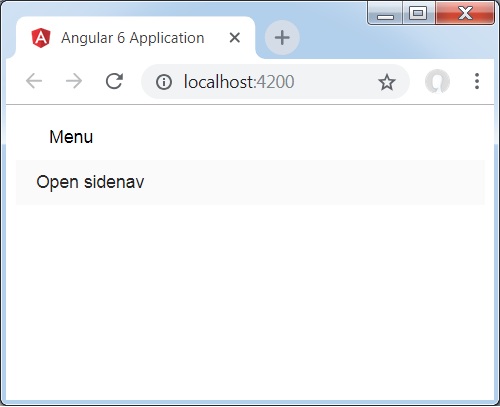Maximize the browser window

418,13
